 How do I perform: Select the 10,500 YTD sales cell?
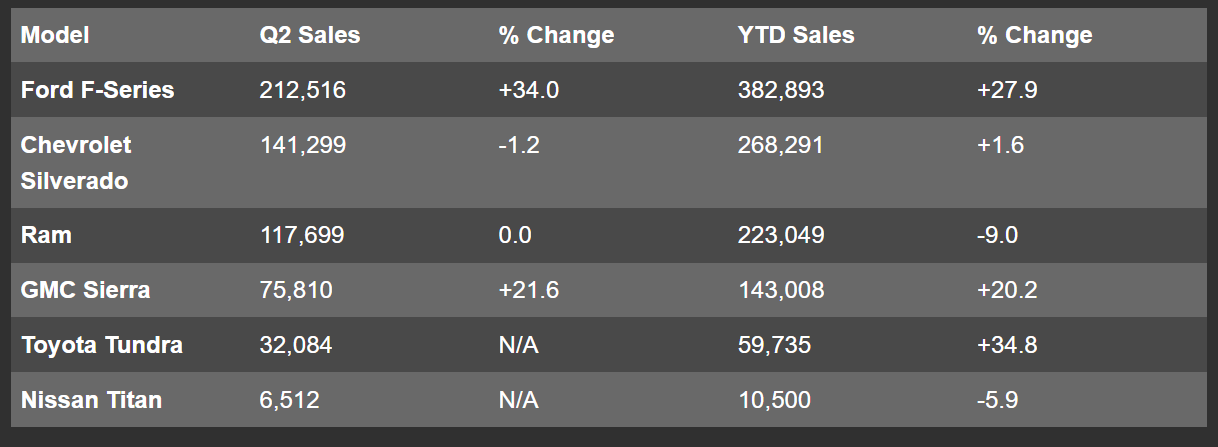[x=773, y=400]
